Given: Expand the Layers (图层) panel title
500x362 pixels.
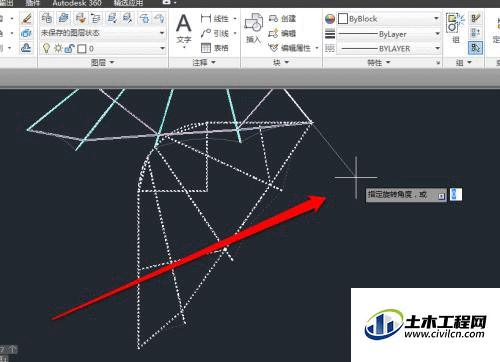Looking at the screenshot, I should 102,62.
